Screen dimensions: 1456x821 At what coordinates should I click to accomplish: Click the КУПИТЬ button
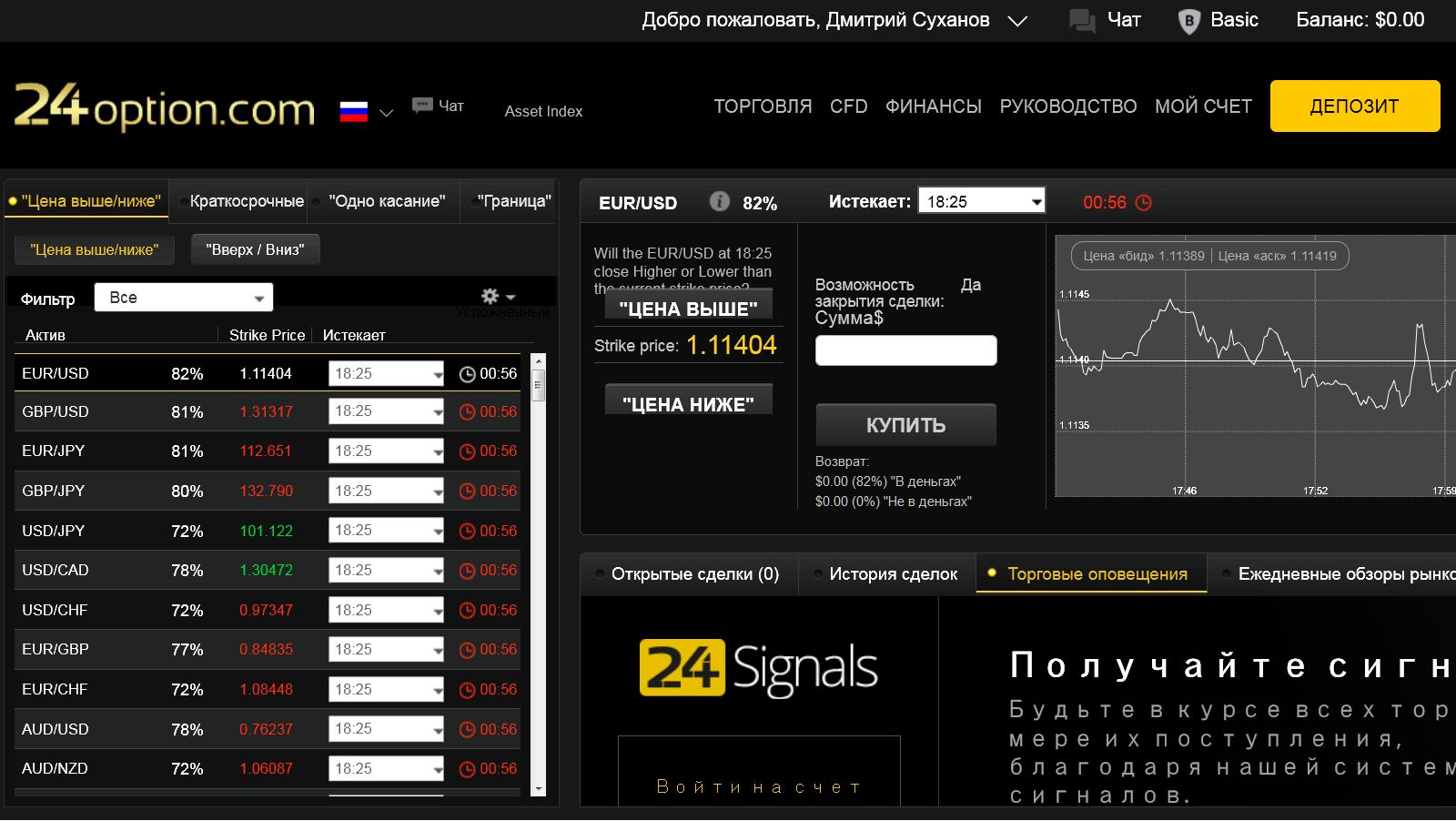(906, 425)
